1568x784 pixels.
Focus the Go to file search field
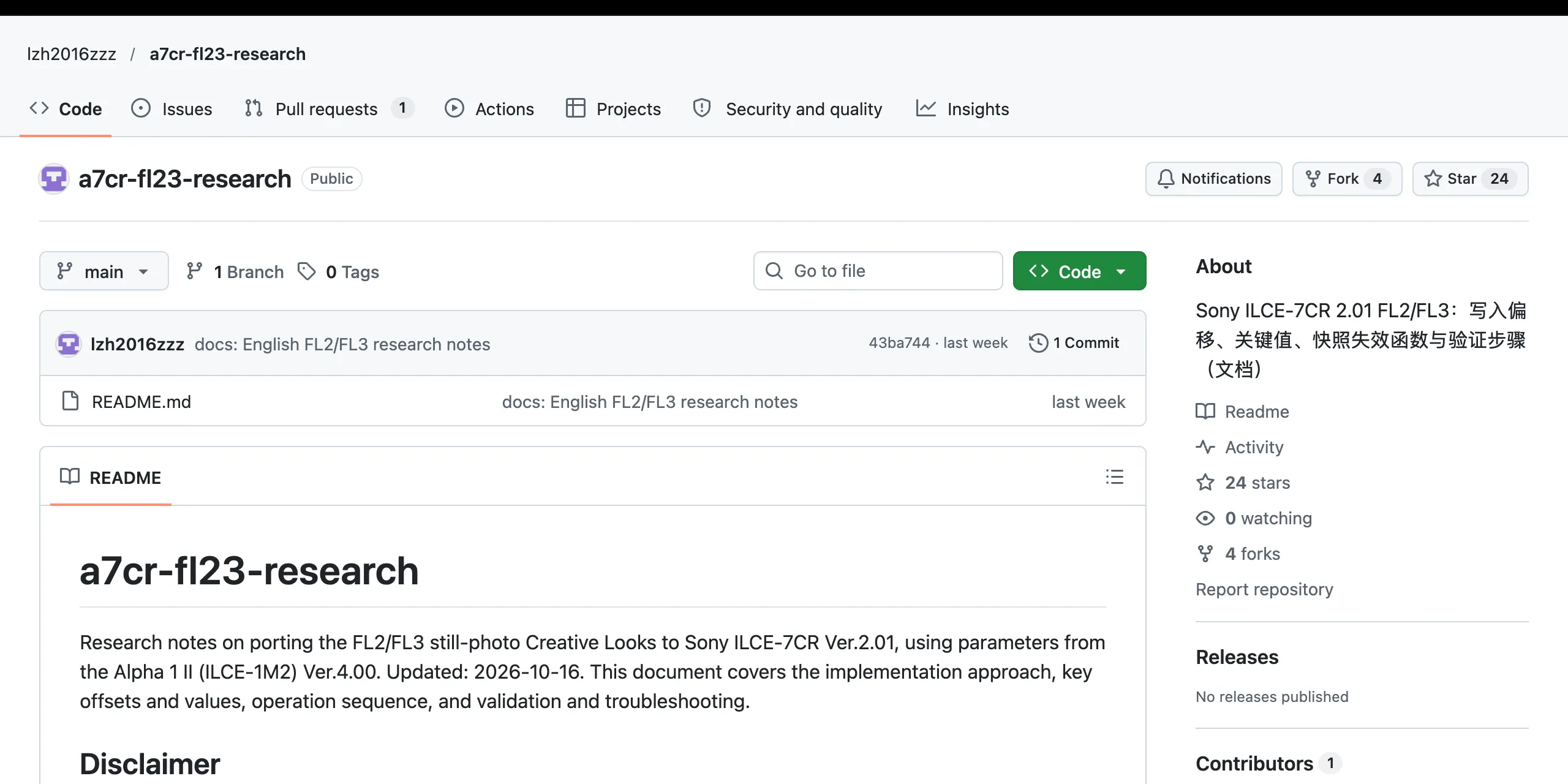pos(878,271)
